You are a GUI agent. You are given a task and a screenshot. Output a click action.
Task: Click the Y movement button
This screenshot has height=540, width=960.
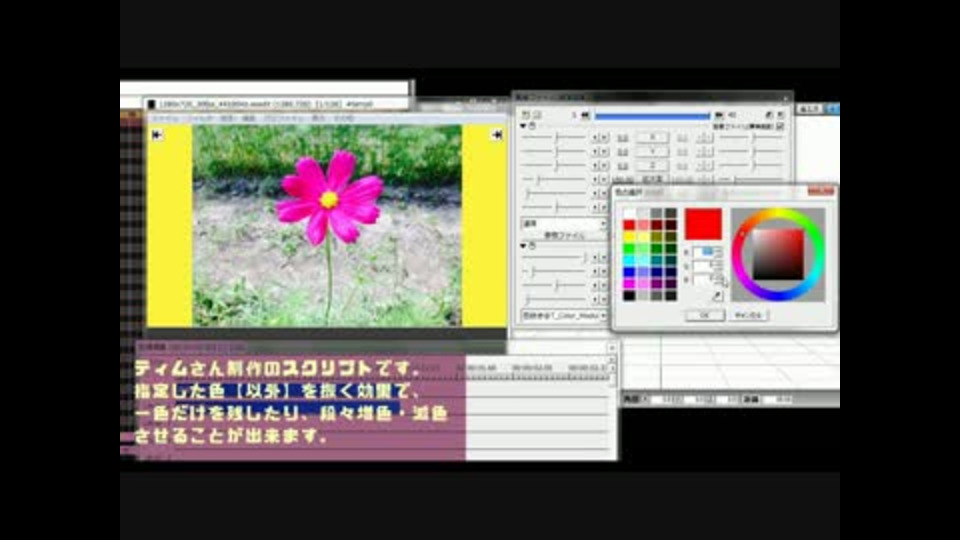tap(652, 151)
